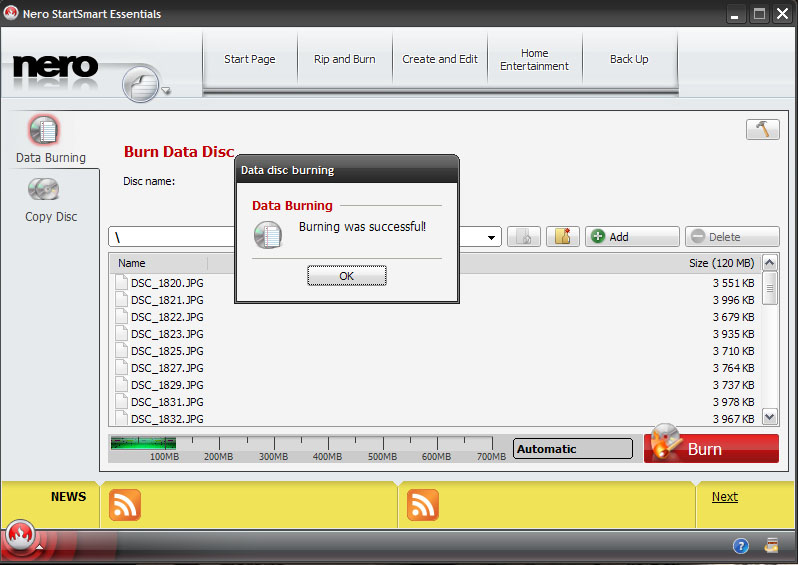This screenshot has height=565, width=798.
Task: Click the red Burn button
Action: click(x=711, y=448)
